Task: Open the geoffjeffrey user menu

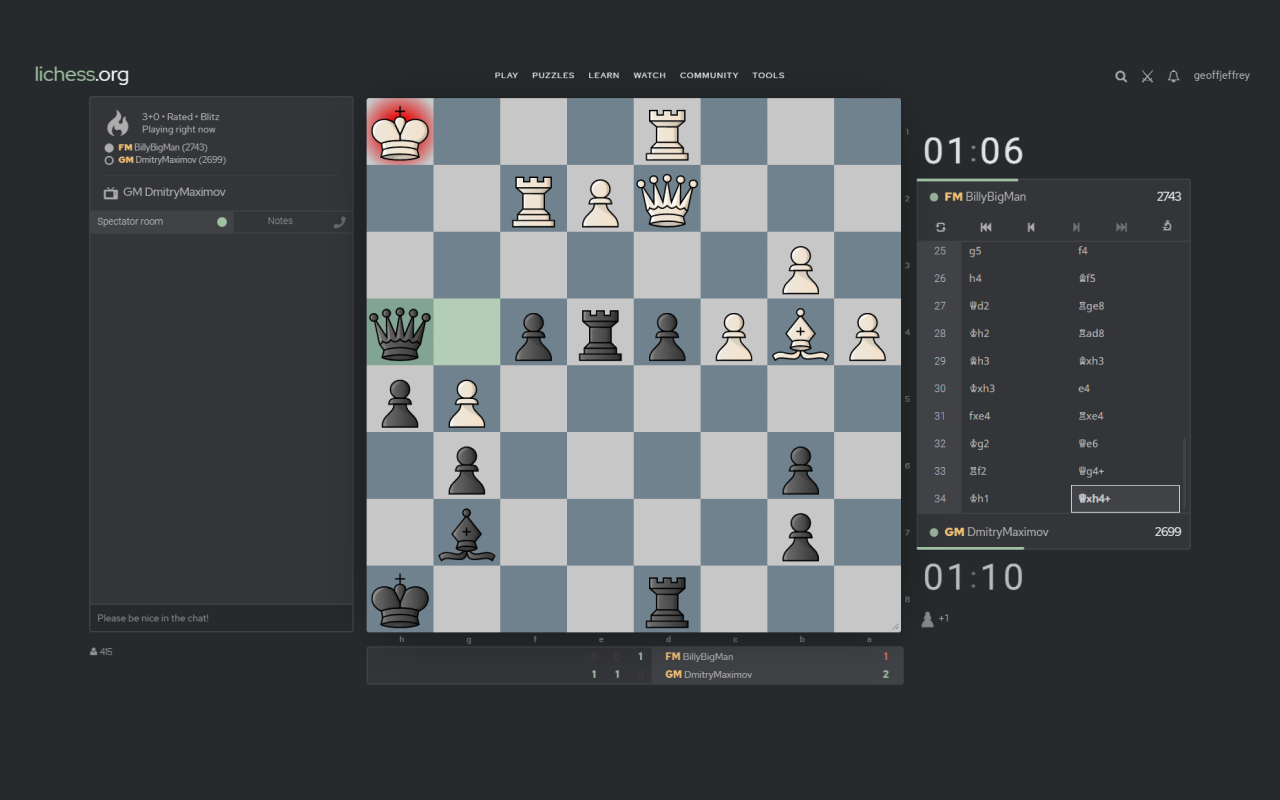Action: tap(1221, 76)
